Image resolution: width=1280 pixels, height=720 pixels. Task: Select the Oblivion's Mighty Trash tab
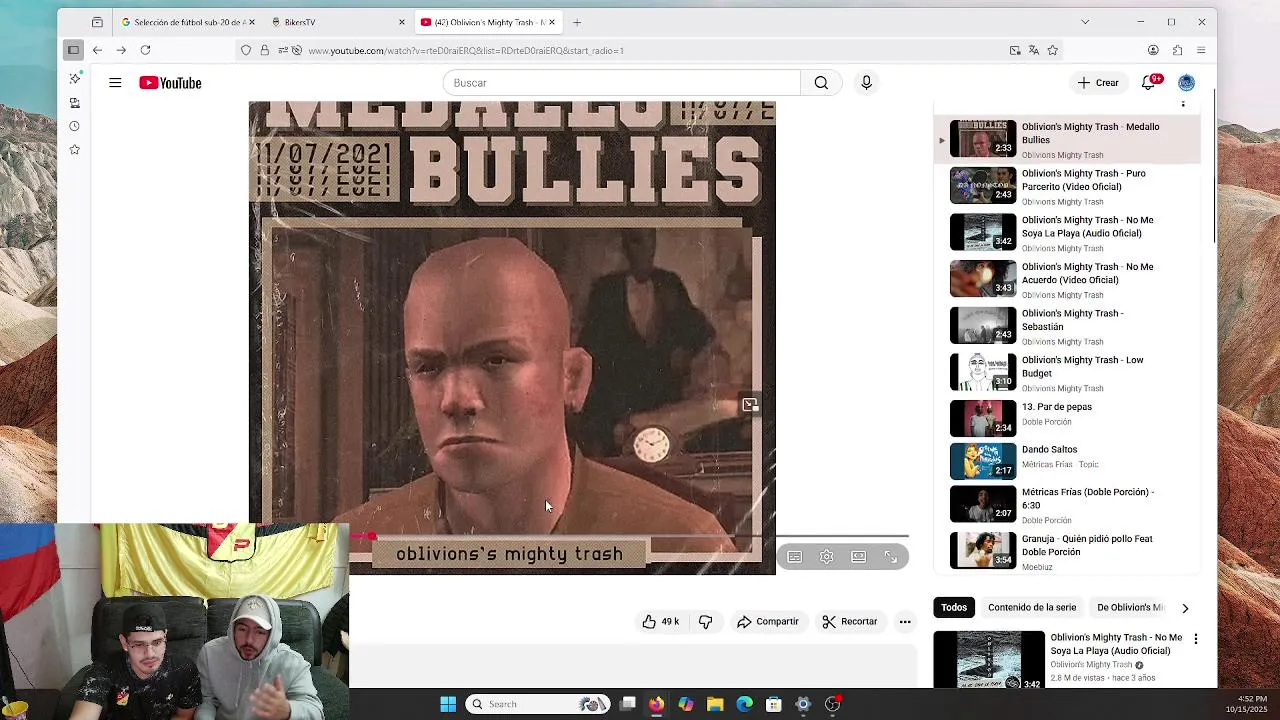pyautogui.click(x=488, y=22)
